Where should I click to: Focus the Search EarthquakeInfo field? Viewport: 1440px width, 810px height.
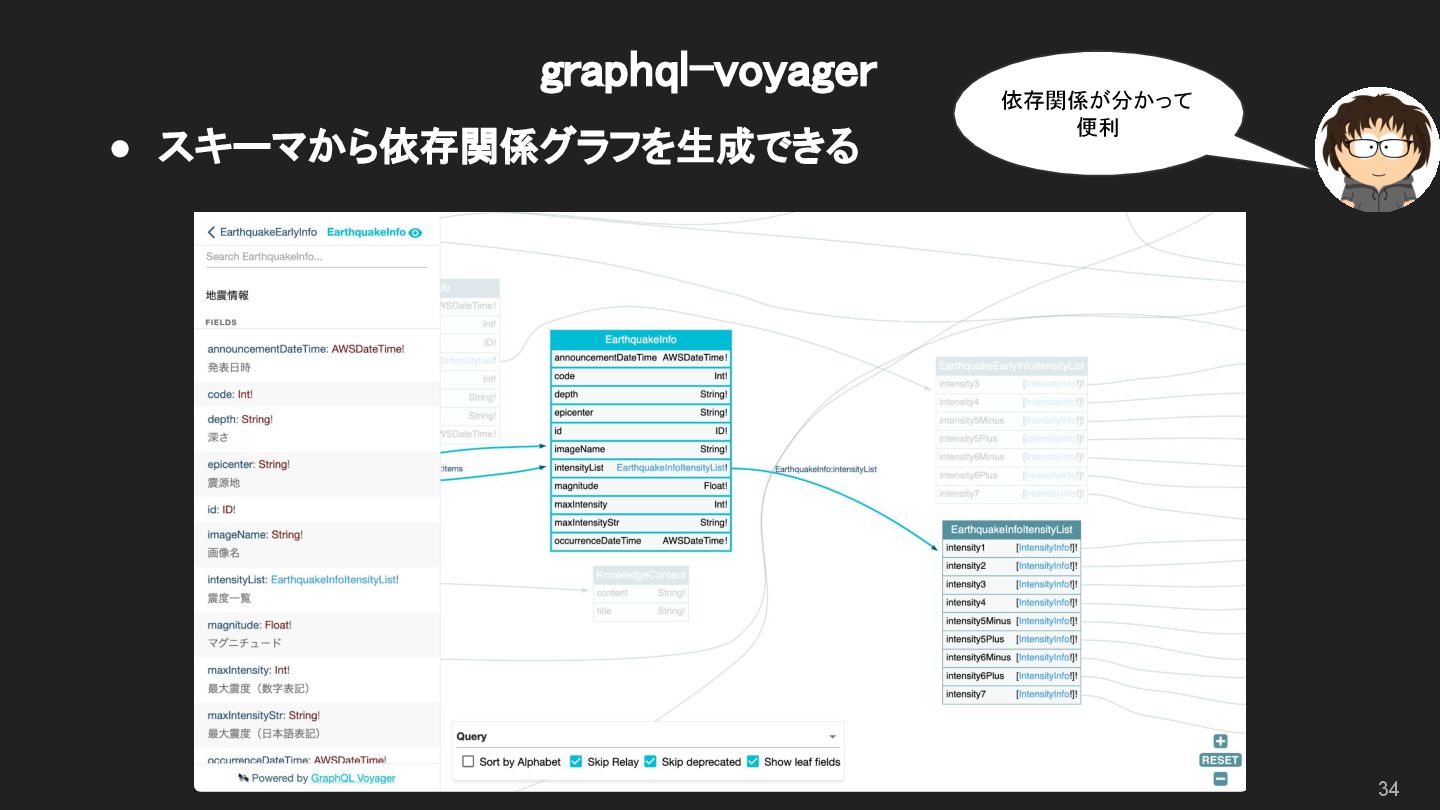316,257
